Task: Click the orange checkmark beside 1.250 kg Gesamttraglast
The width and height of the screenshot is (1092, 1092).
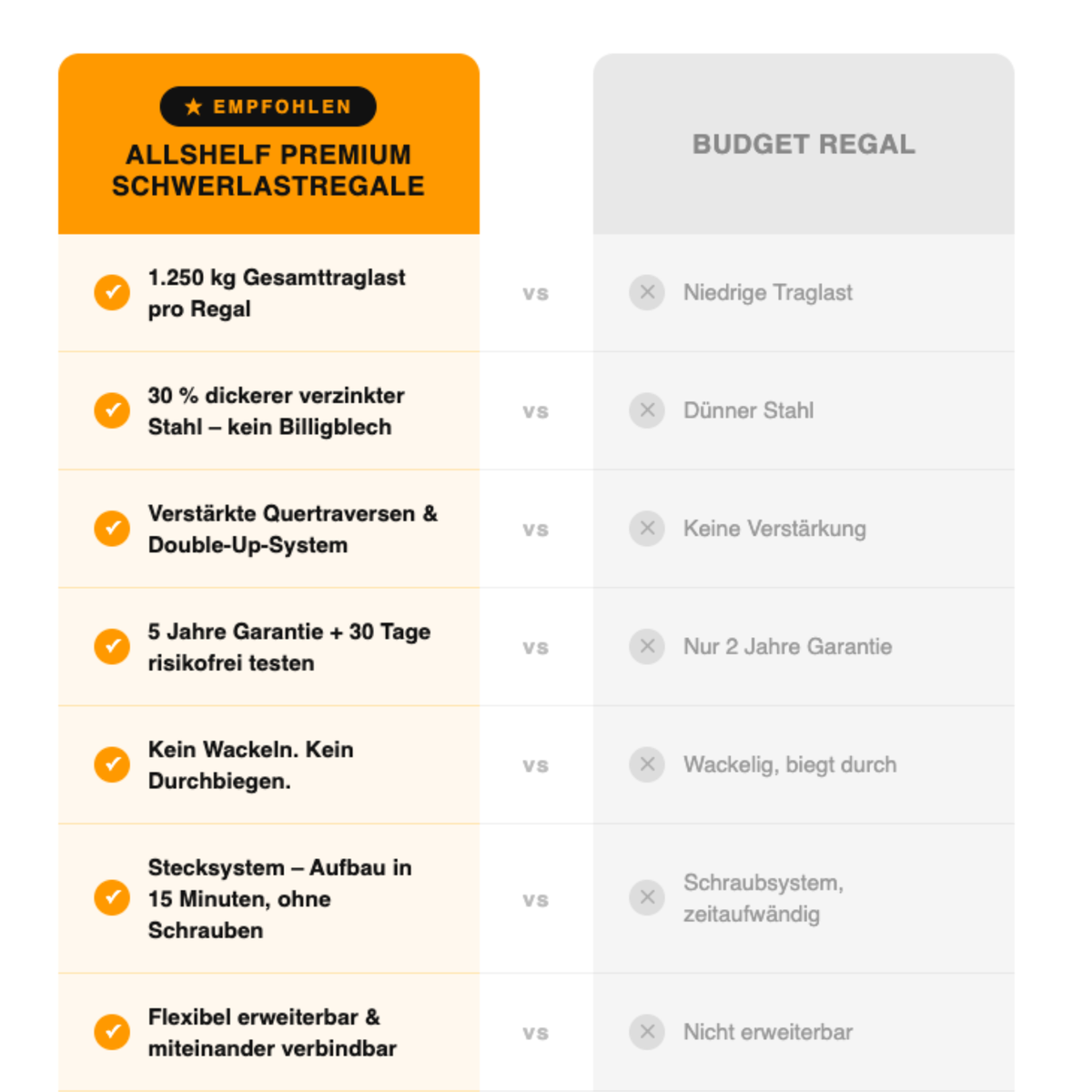Action: pos(112,293)
